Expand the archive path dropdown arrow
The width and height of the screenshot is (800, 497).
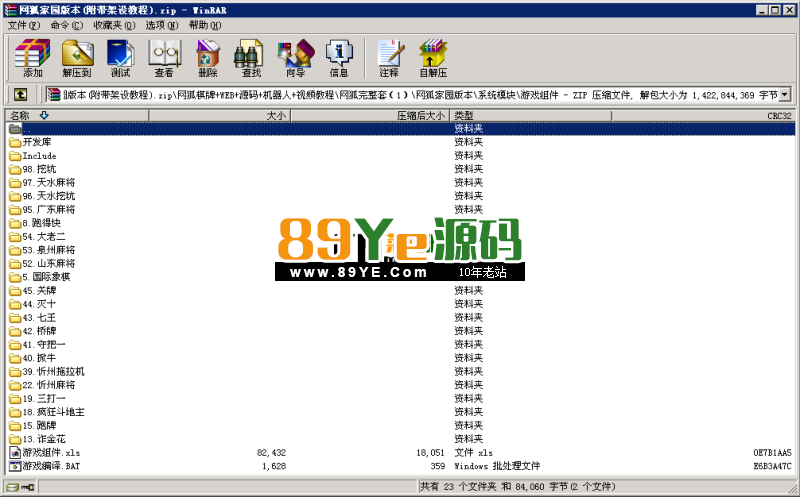[x=785, y=94]
